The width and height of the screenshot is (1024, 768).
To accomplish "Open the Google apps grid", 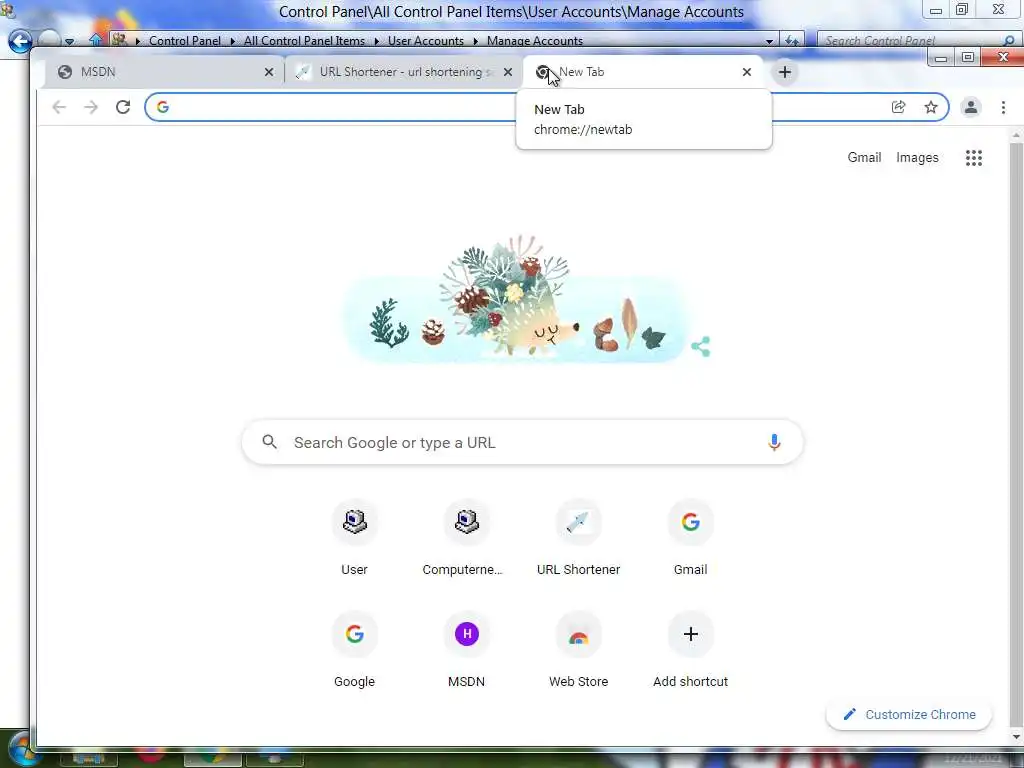I will (974, 157).
